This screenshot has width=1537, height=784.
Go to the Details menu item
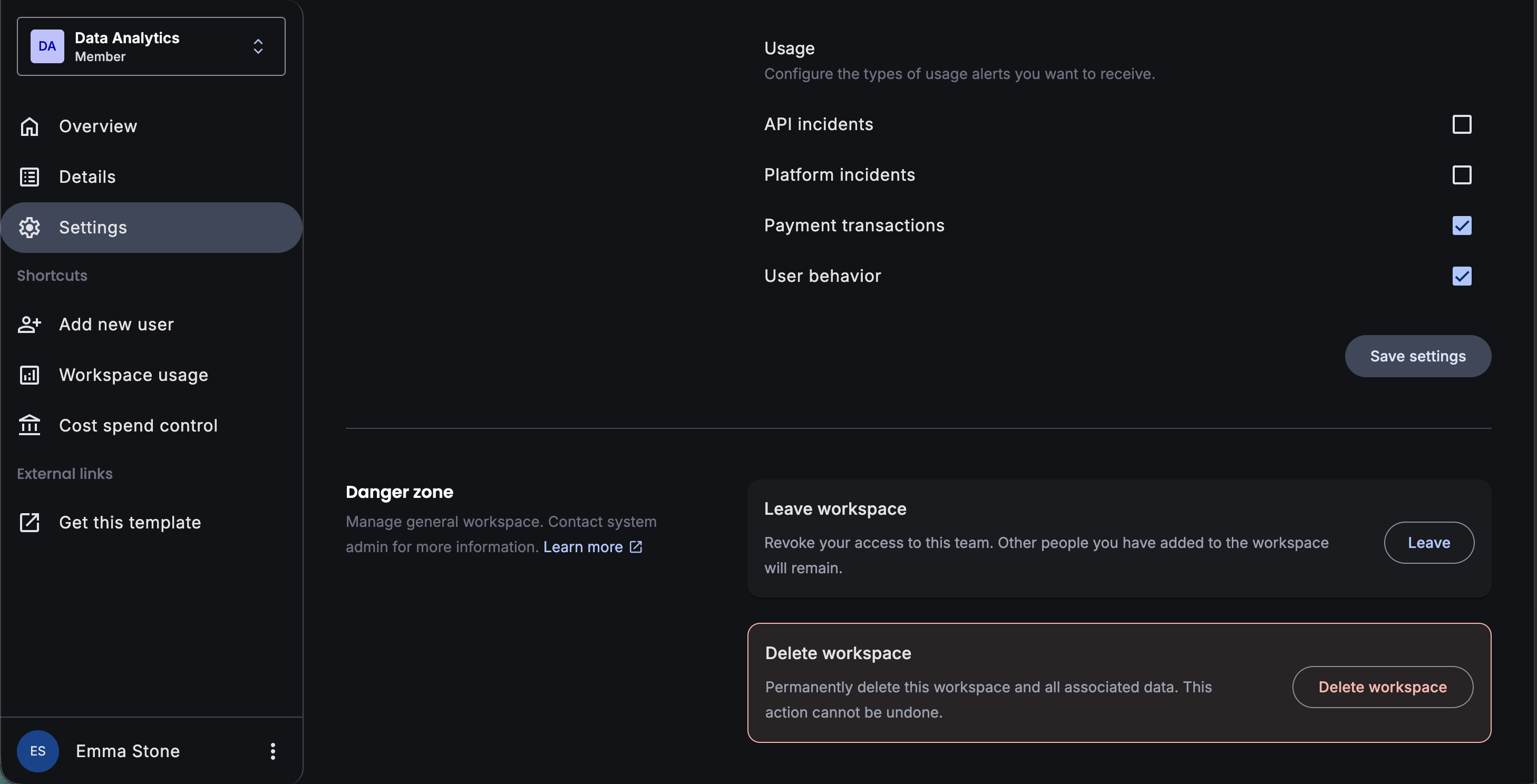pos(87,177)
